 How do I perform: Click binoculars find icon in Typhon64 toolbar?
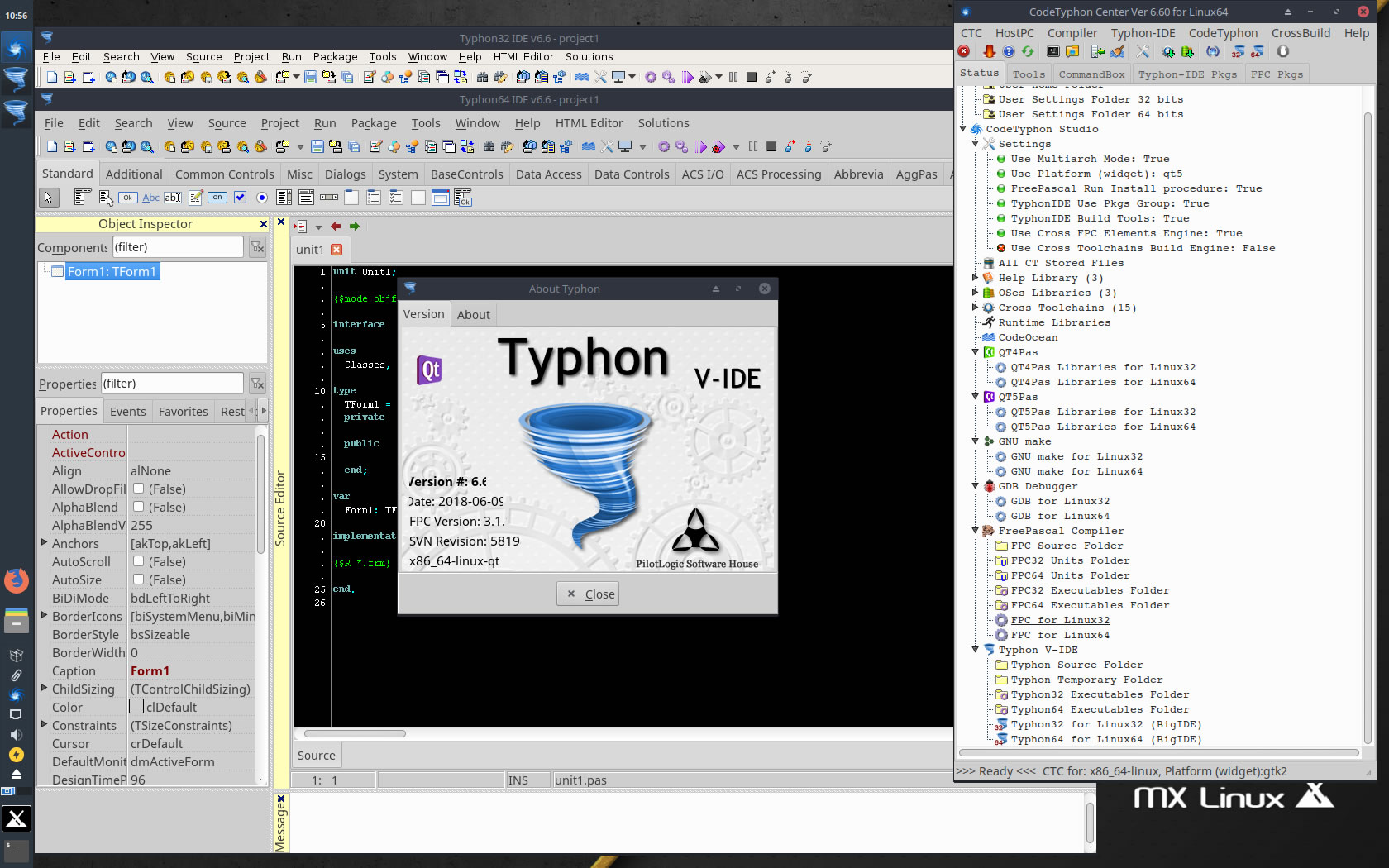pos(489,147)
